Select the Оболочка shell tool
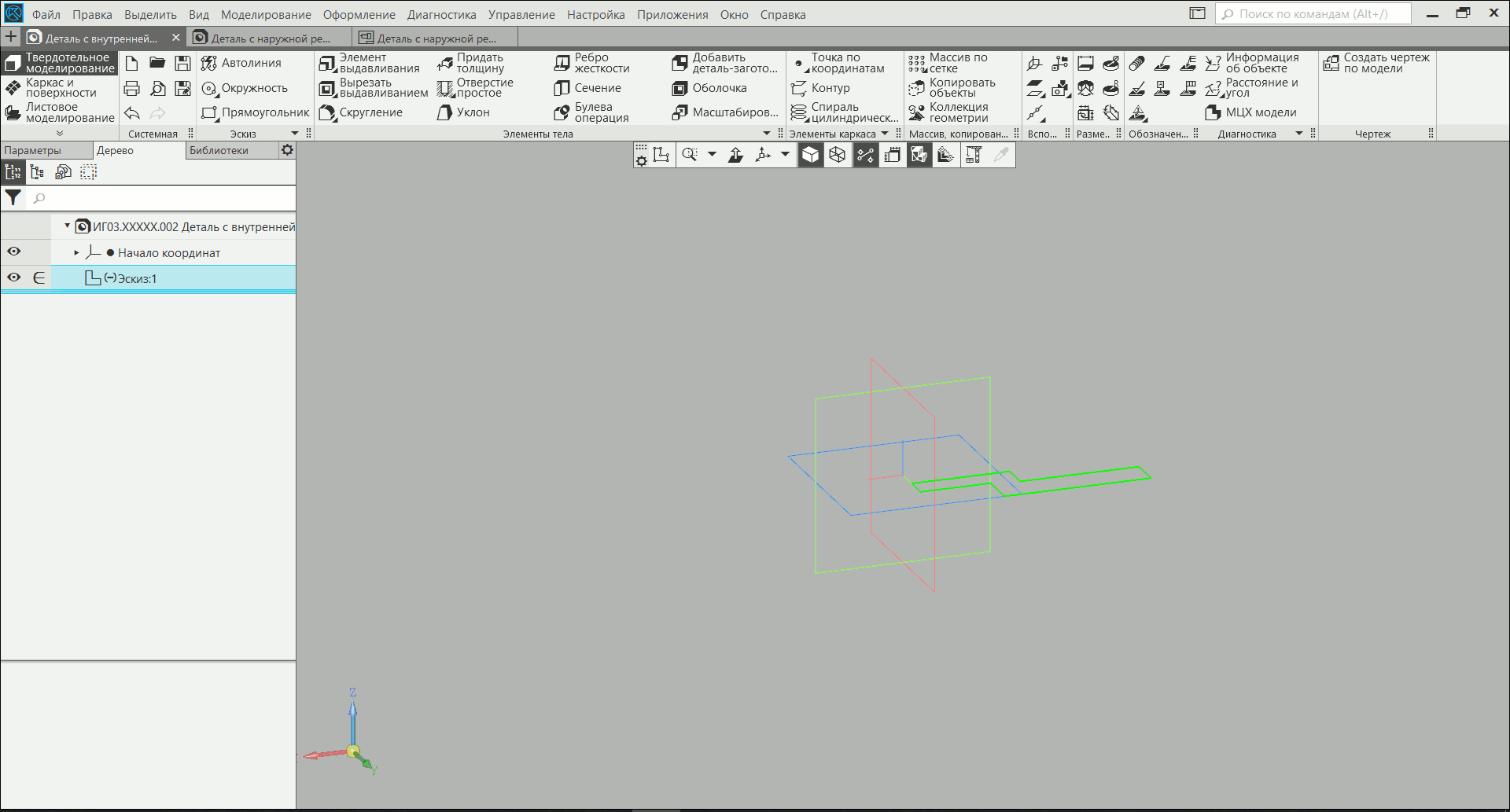This screenshot has width=1510, height=812. tap(709, 88)
